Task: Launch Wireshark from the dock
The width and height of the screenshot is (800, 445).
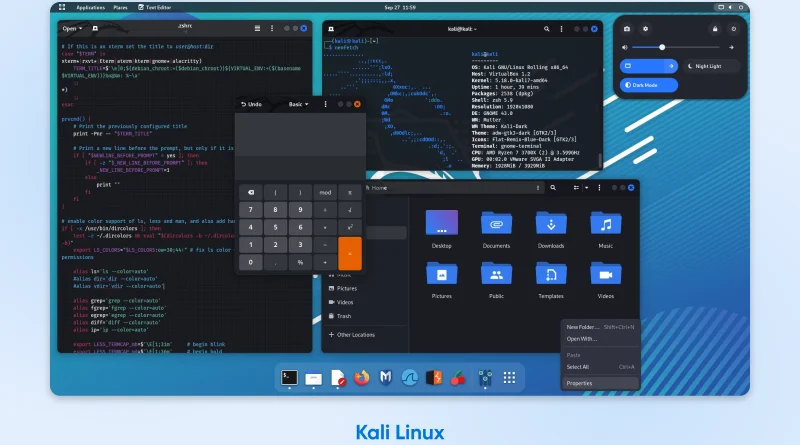Action: click(x=410, y=378)
